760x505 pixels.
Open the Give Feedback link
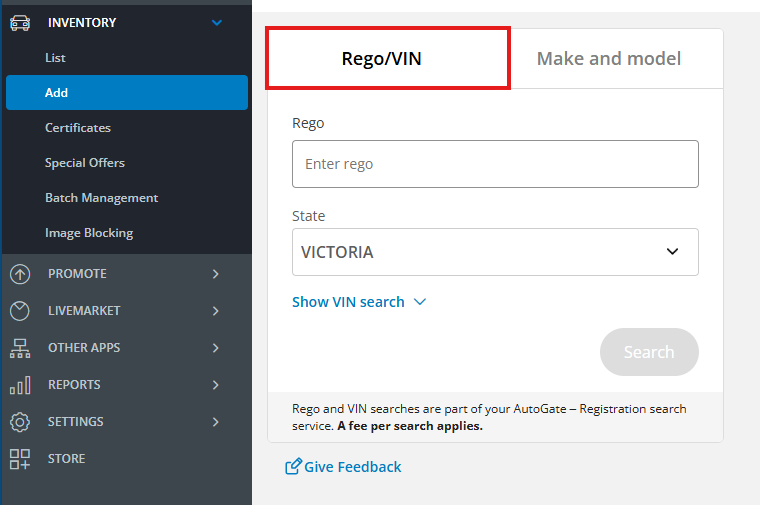[352, 467]
